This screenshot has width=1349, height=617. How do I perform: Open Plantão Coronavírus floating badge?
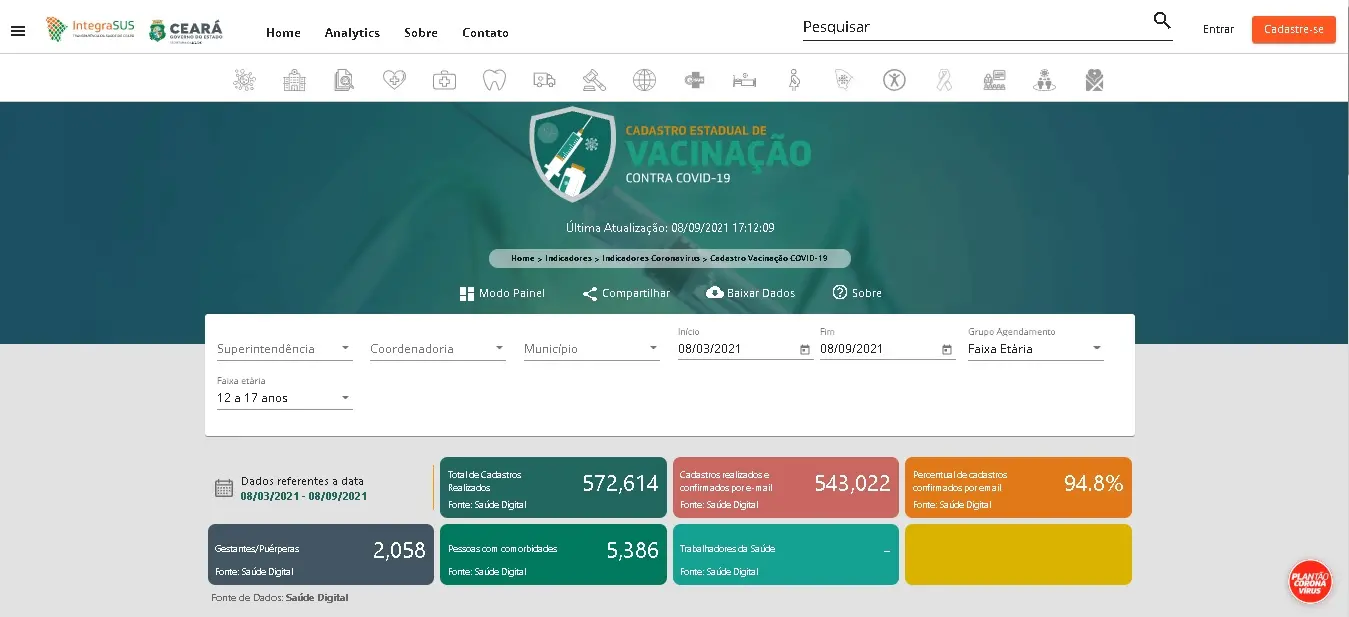pyautogui.click(x=1309, y=581)
